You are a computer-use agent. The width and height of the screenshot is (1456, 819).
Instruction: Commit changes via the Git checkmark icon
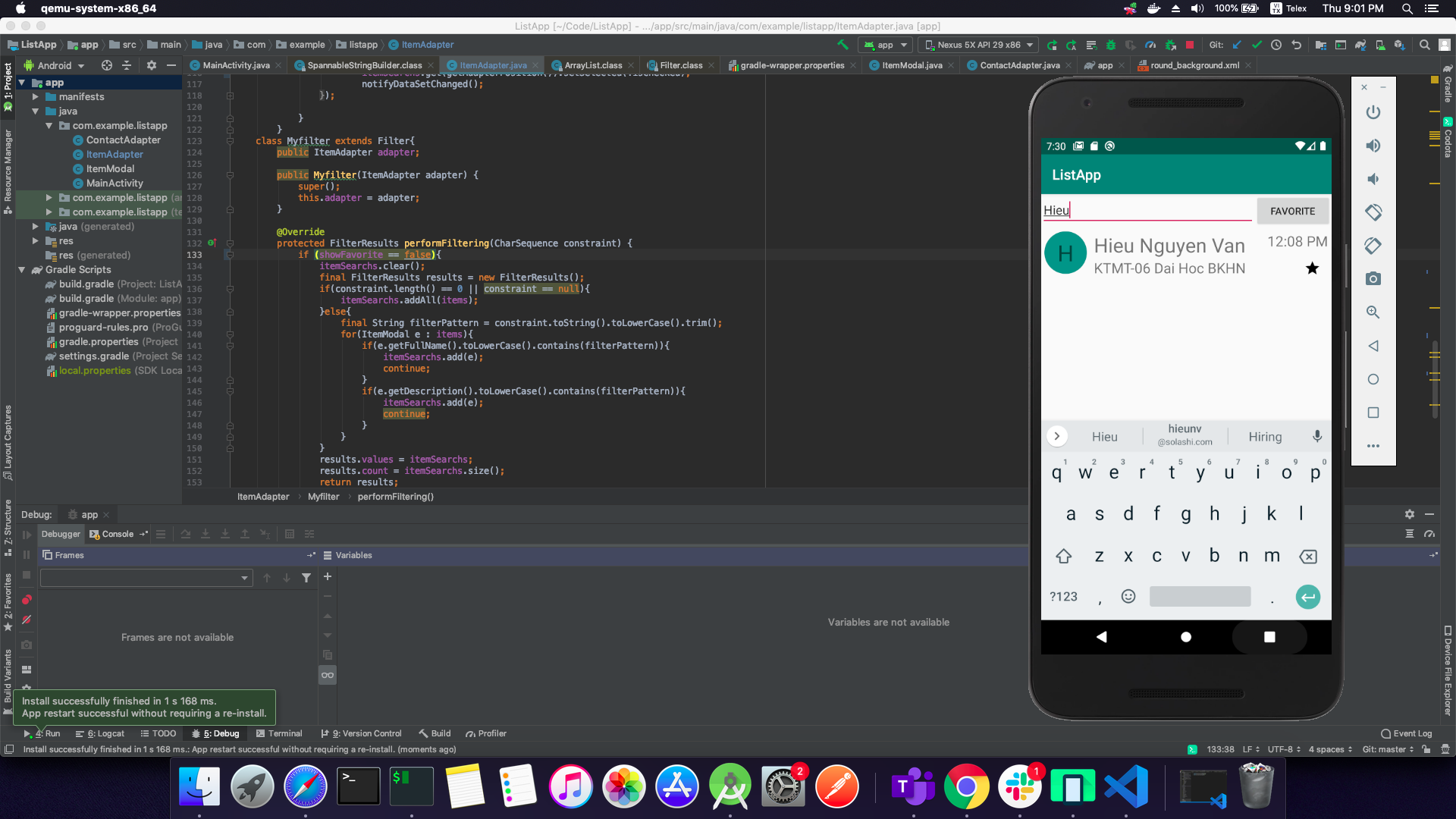tap(1257, 45)
